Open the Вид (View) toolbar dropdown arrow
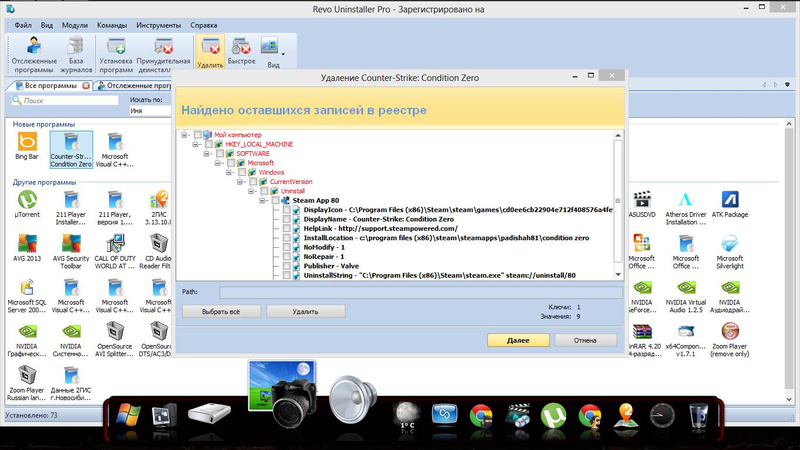This screenshot has width=800, height=450. pos(283,53)
